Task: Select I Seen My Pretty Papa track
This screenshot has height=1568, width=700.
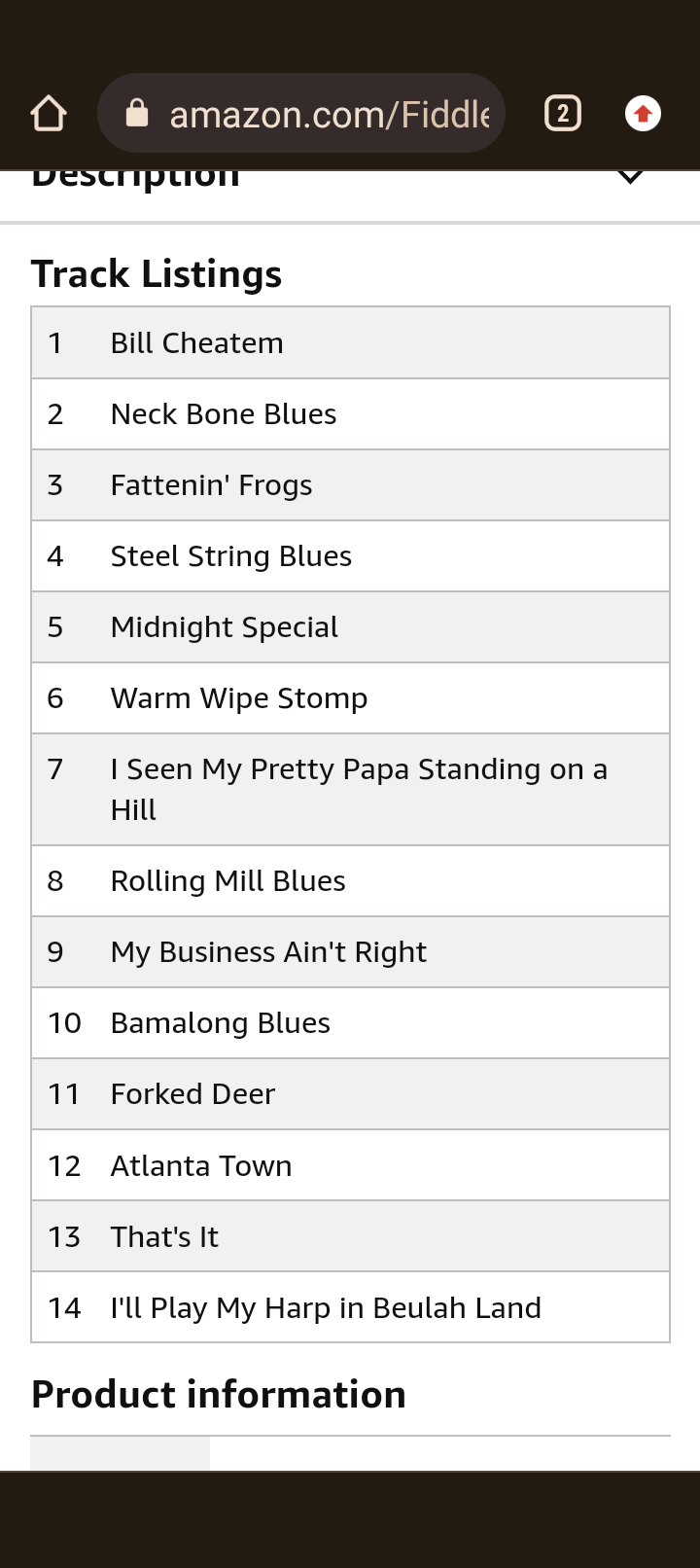Action: (x=350, y=789)
